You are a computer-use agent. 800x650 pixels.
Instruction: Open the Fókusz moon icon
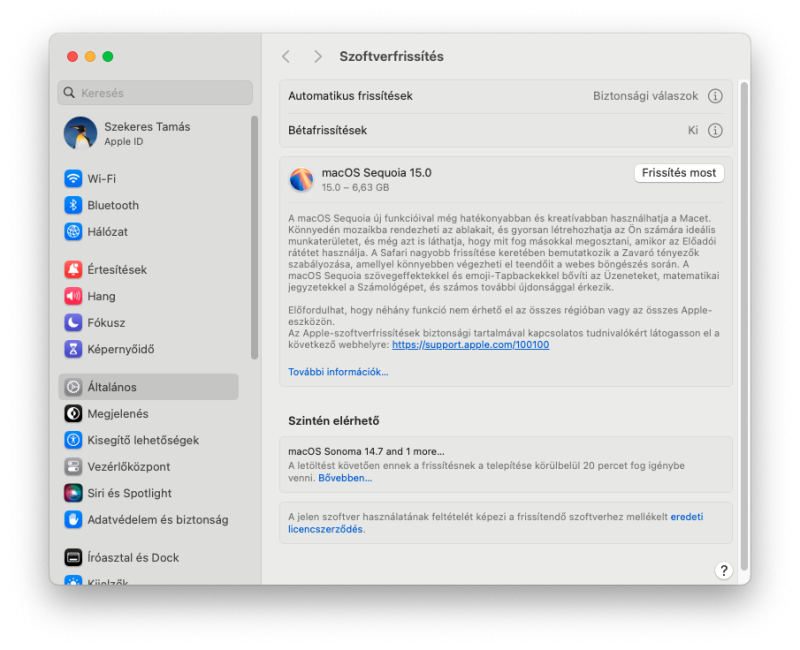(73, 322)
